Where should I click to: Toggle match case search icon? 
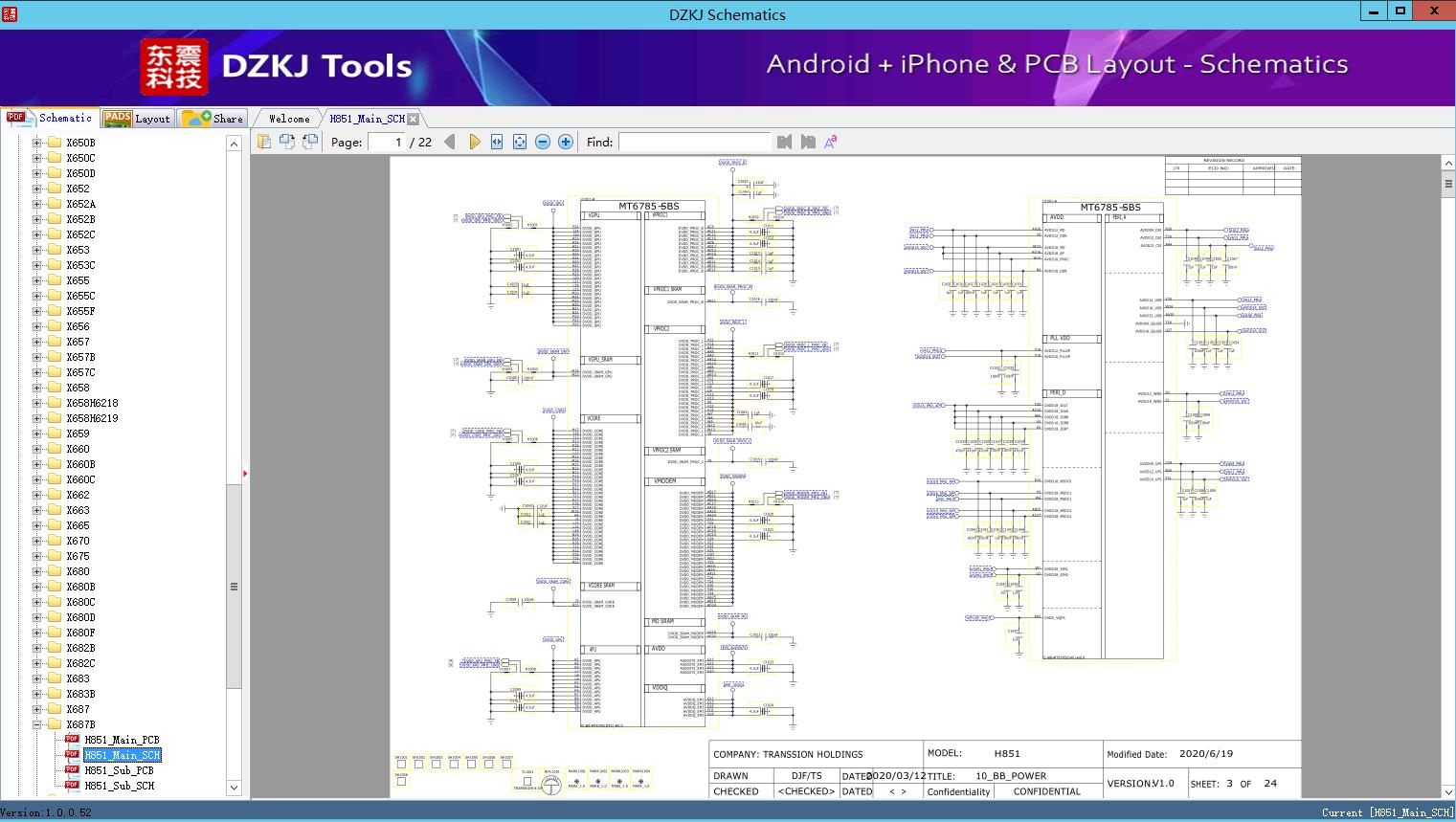[831, 142]
